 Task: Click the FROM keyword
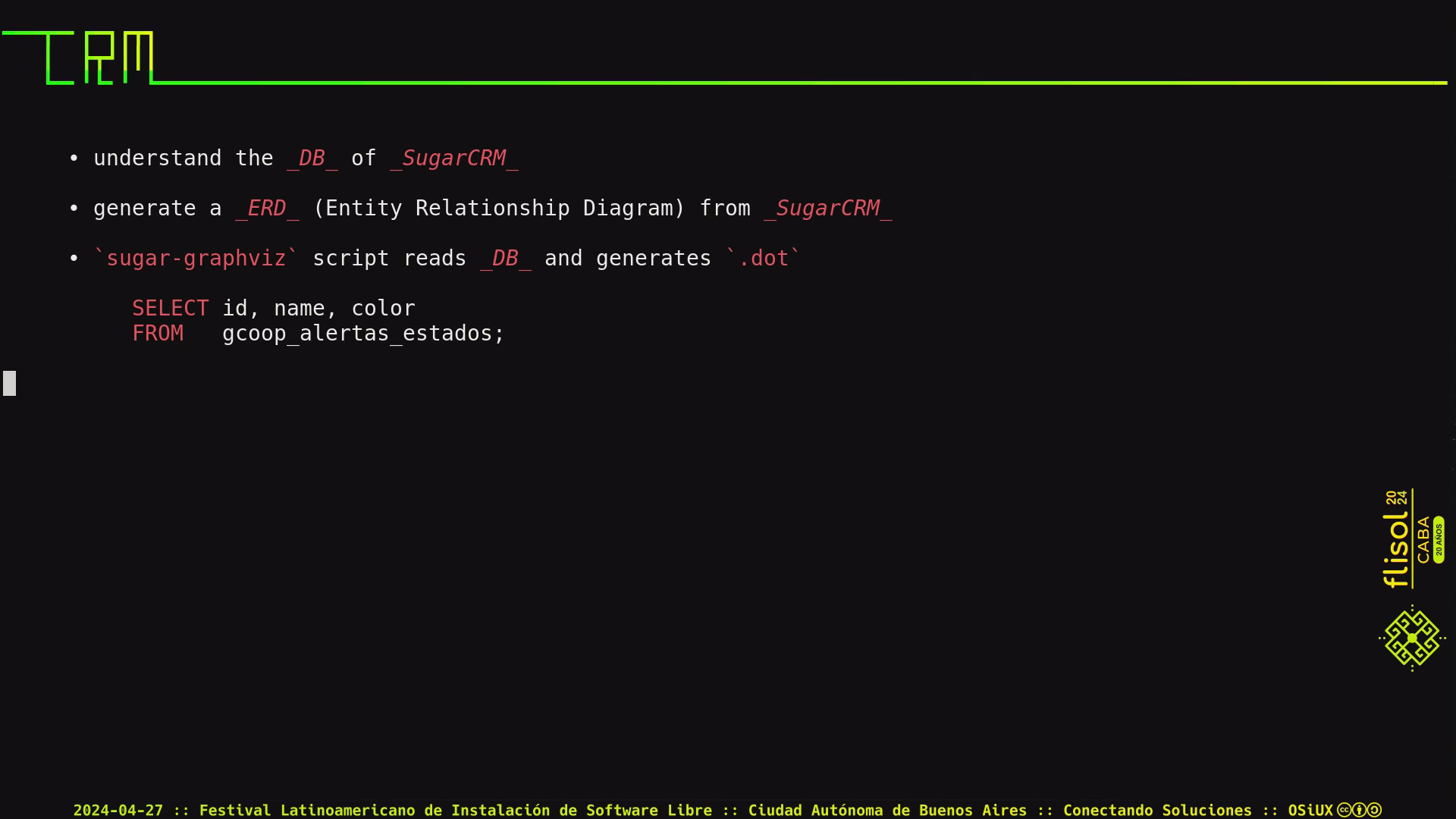click(x=158, y=333)
